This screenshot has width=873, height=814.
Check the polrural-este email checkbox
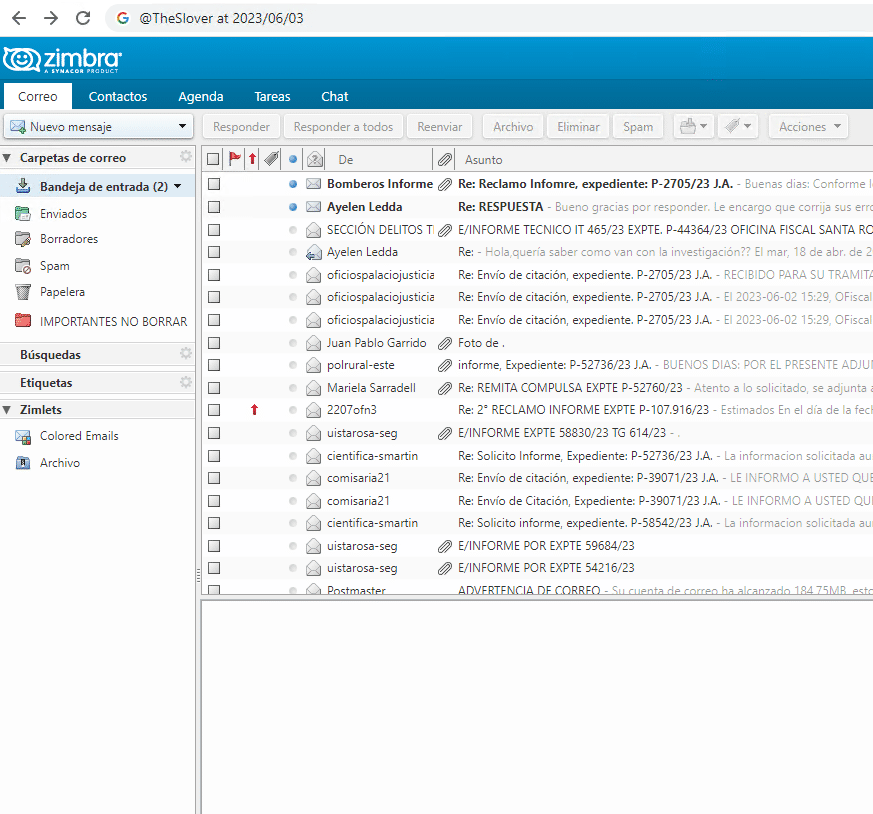point(214,365)
